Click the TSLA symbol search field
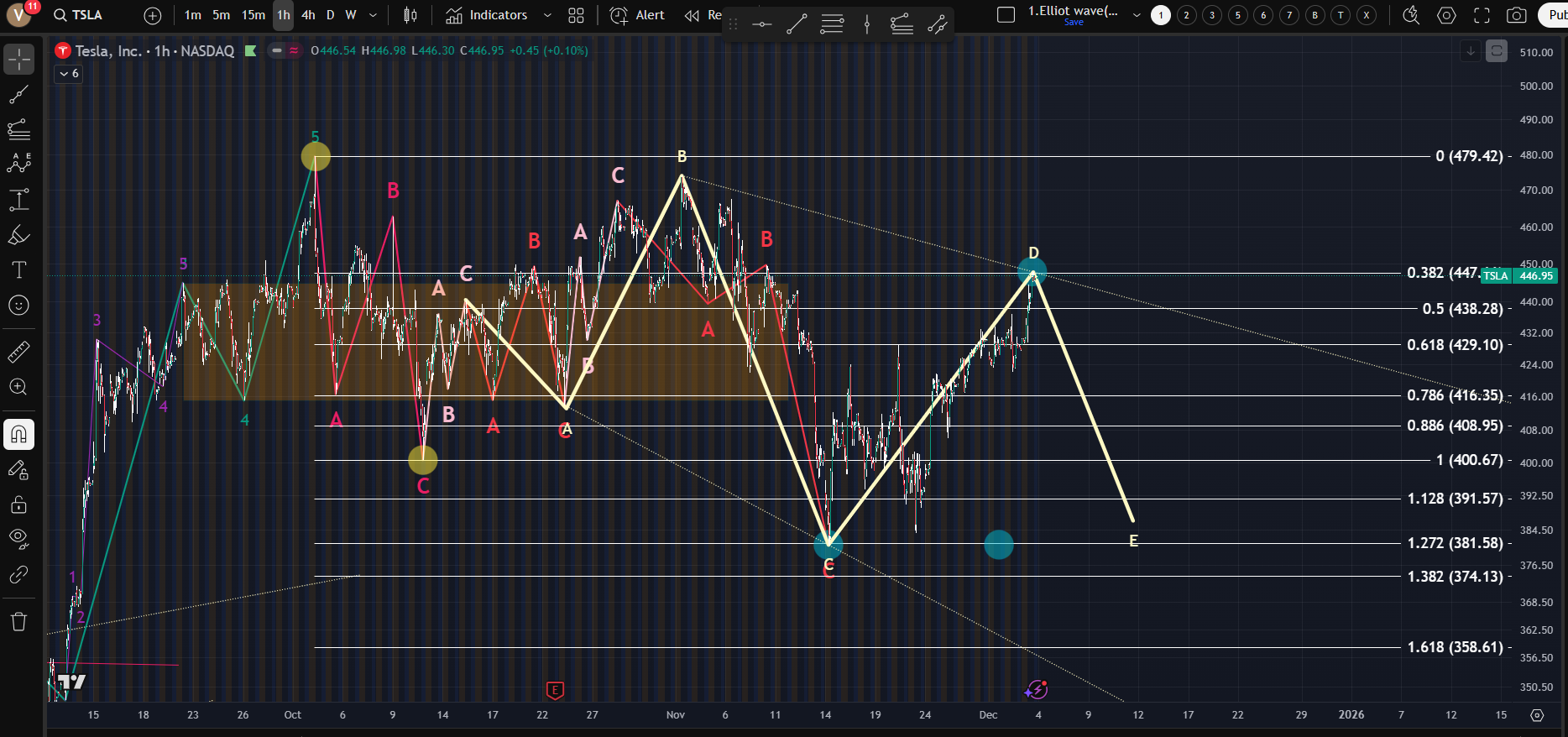The image size is (1568, 737). click(78, 15)
